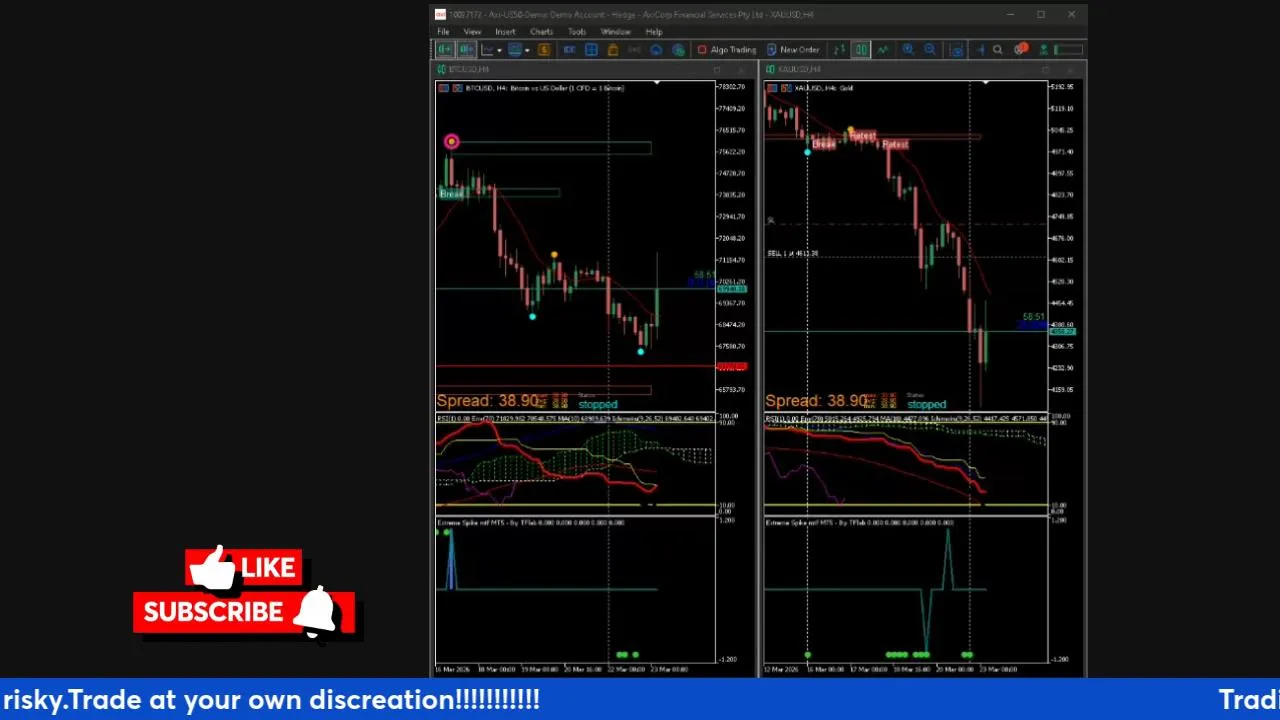
Task: Click stopped status on BTCUSD chart
Action: 598,405
